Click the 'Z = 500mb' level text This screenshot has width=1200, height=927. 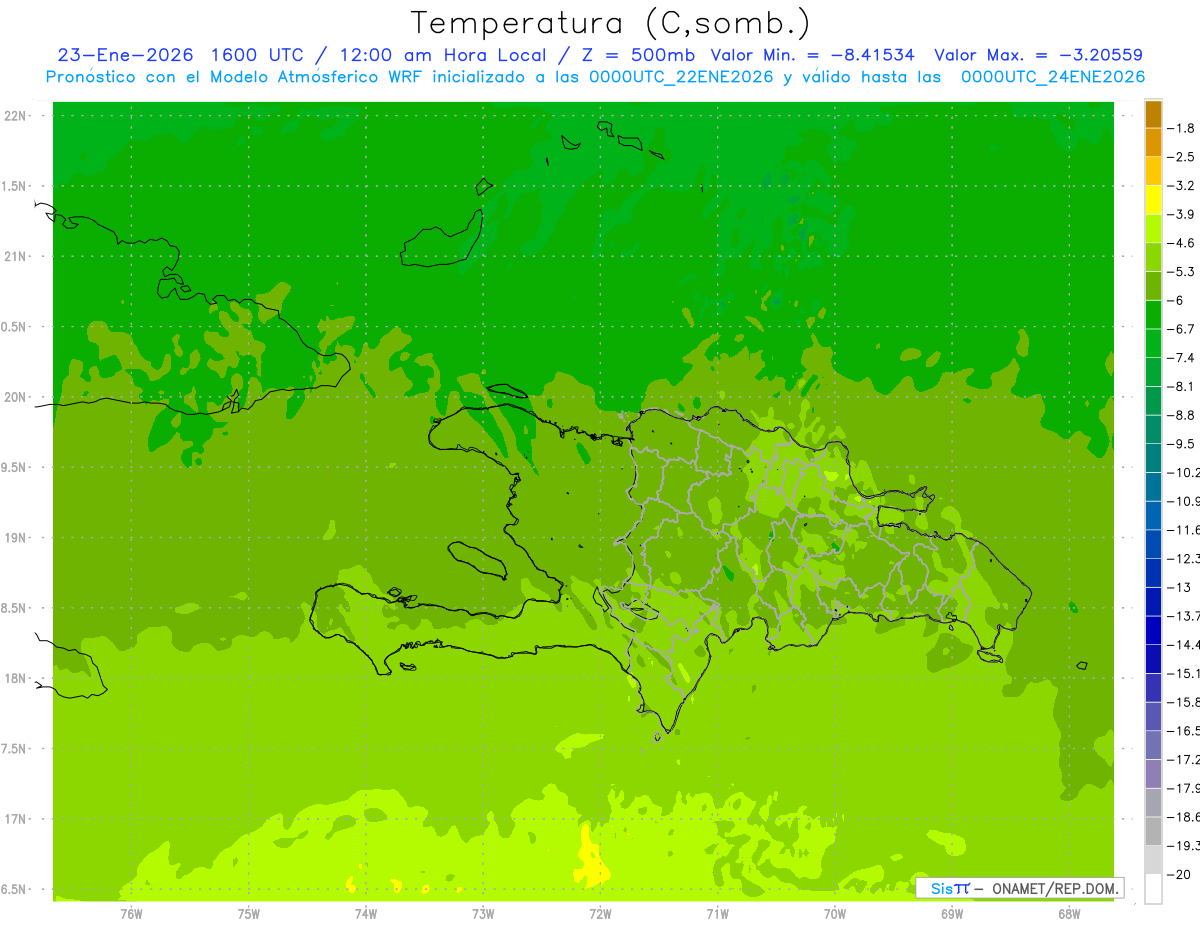[x=639, y=55]
